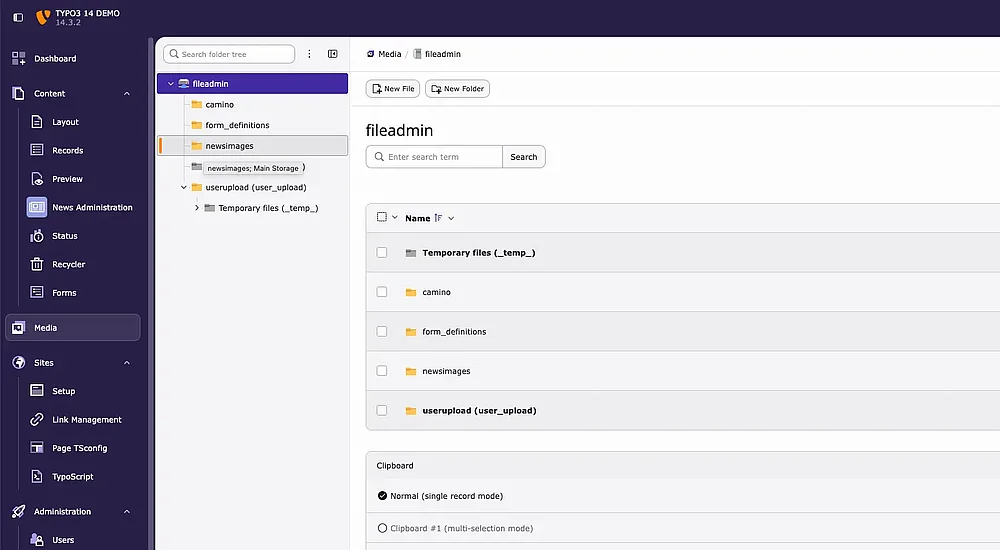Collapse the Administration menu group chevron
This screenshot has width=1000, height=550.
(x=126, y=511)
